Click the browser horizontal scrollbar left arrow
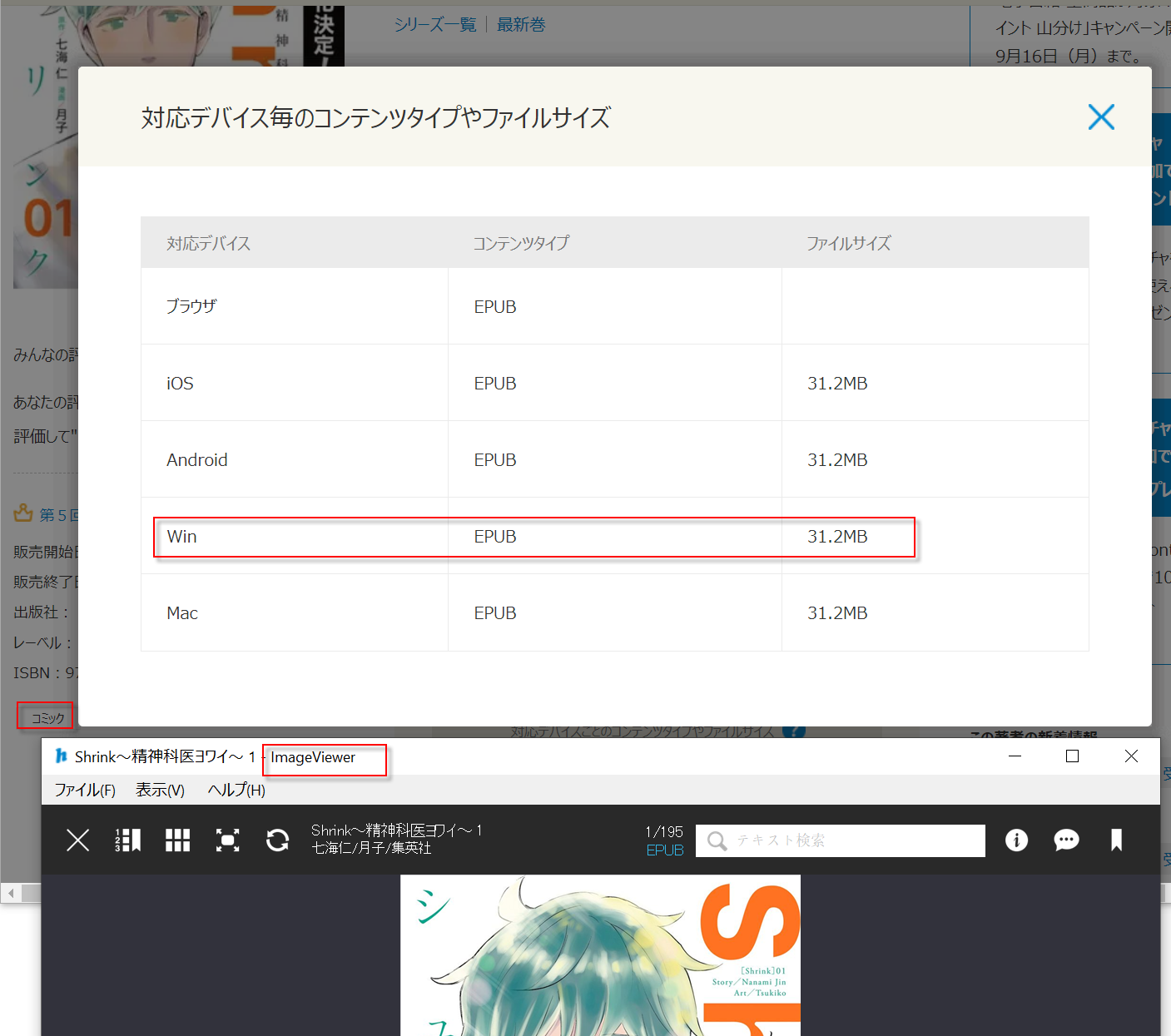The image size is (1171, 1036). pos(11,894)
